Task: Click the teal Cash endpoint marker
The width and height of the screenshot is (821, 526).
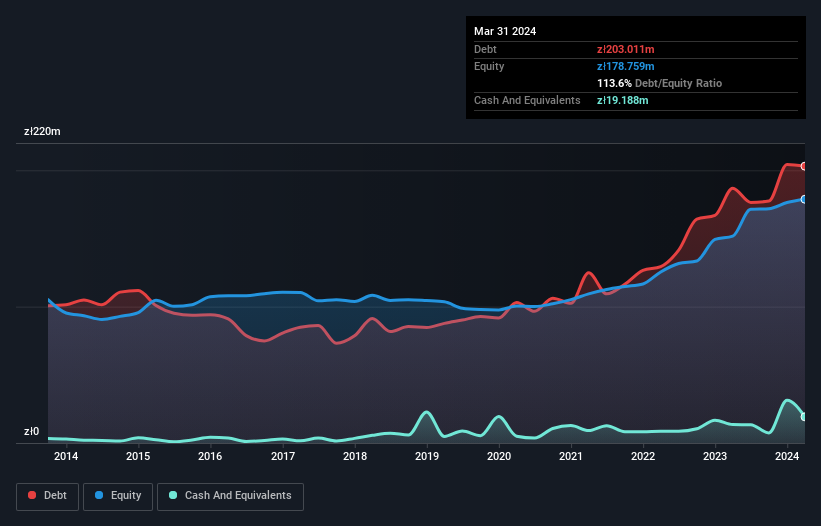Action: [x=804, y=417]
